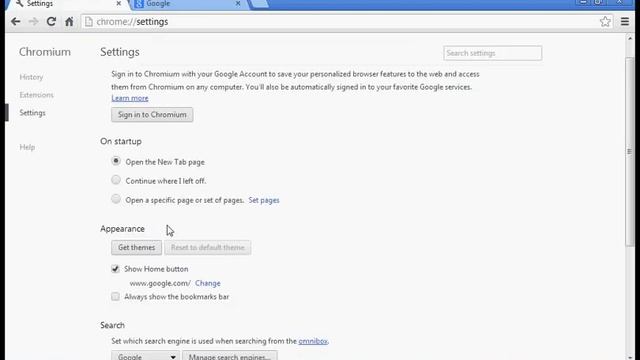
Task: Select Open the New Tab page radio
Action: (116, 161)
